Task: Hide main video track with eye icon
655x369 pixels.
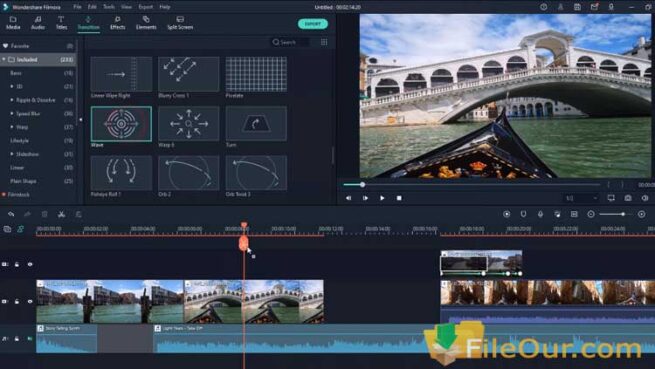Action: 30,301
